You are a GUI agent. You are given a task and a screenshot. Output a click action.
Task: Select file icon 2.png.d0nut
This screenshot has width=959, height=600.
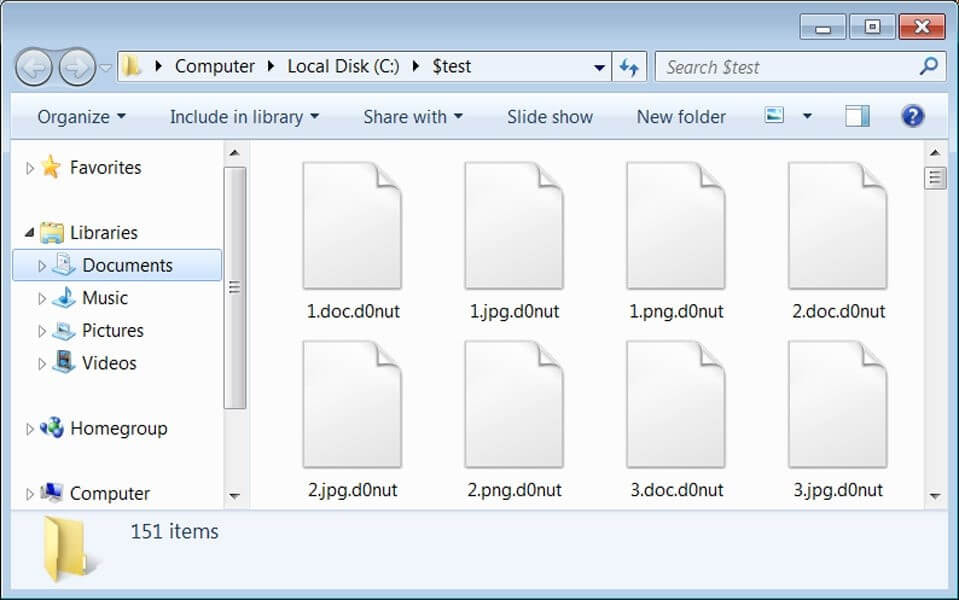coord(514,405)
